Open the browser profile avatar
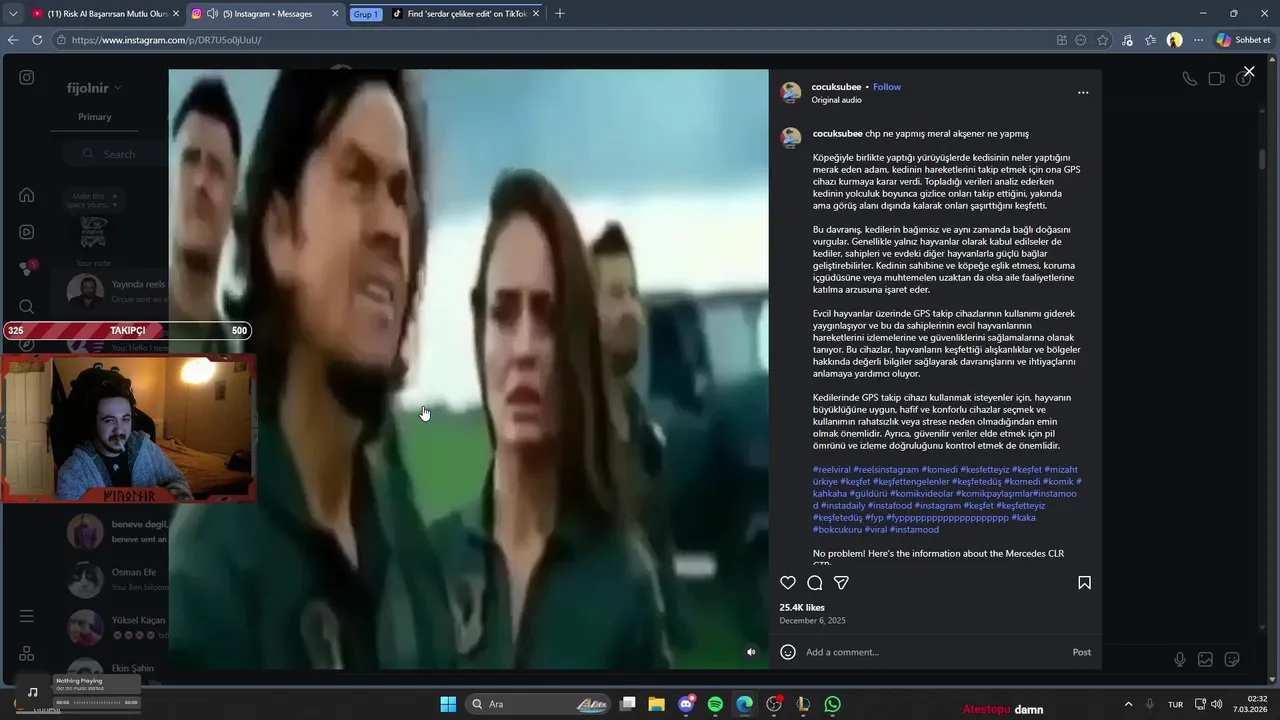Screen dimensions: 1280x720 pyautogui.click(x=1174, y=40)
